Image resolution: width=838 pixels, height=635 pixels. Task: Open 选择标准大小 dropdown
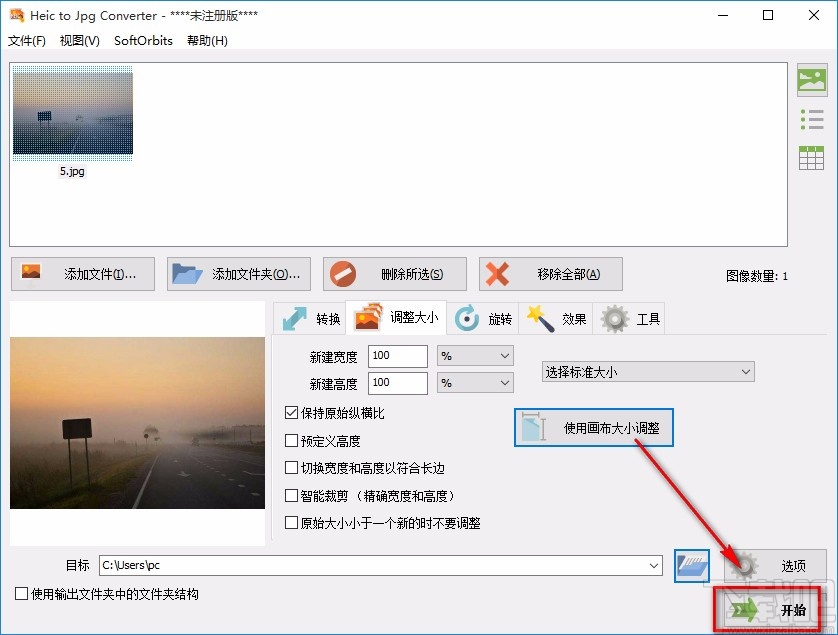point(744,371)
